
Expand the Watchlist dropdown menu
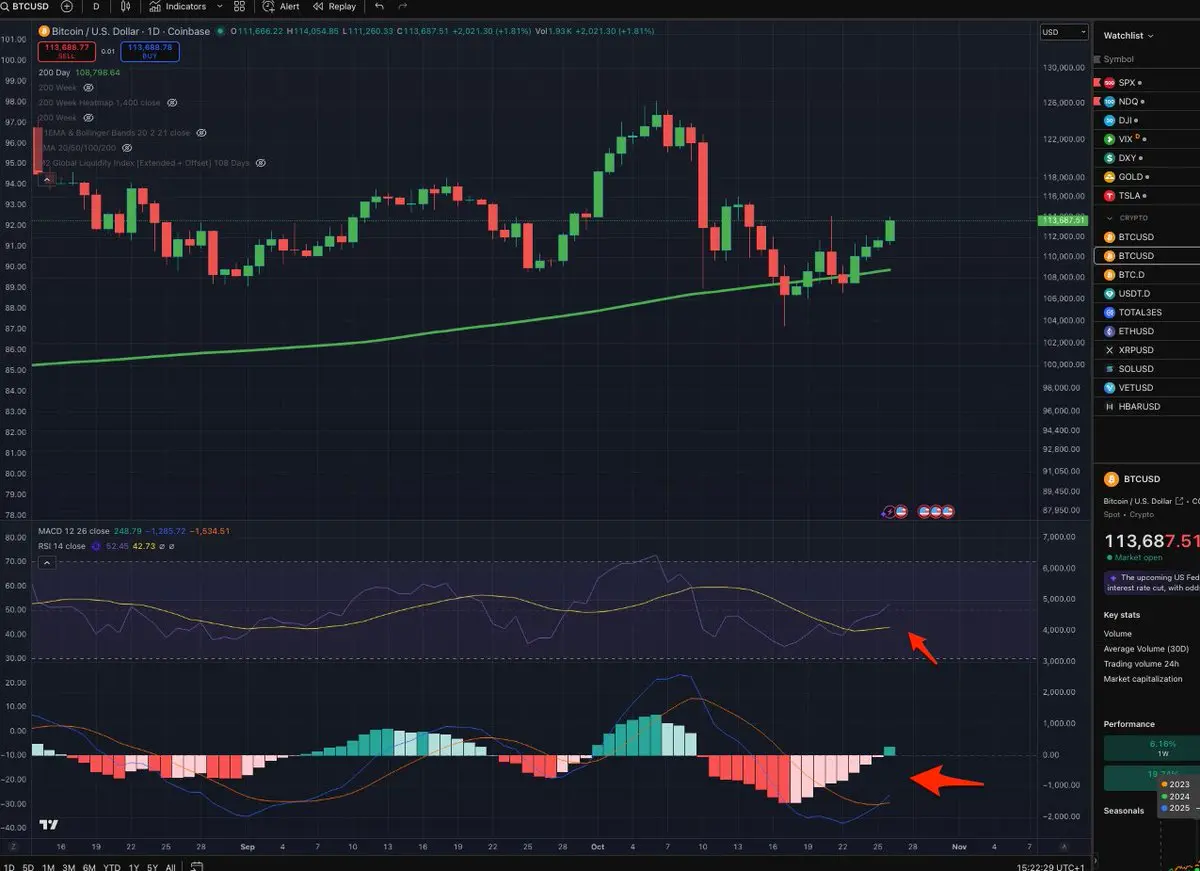click(1128, 35)
